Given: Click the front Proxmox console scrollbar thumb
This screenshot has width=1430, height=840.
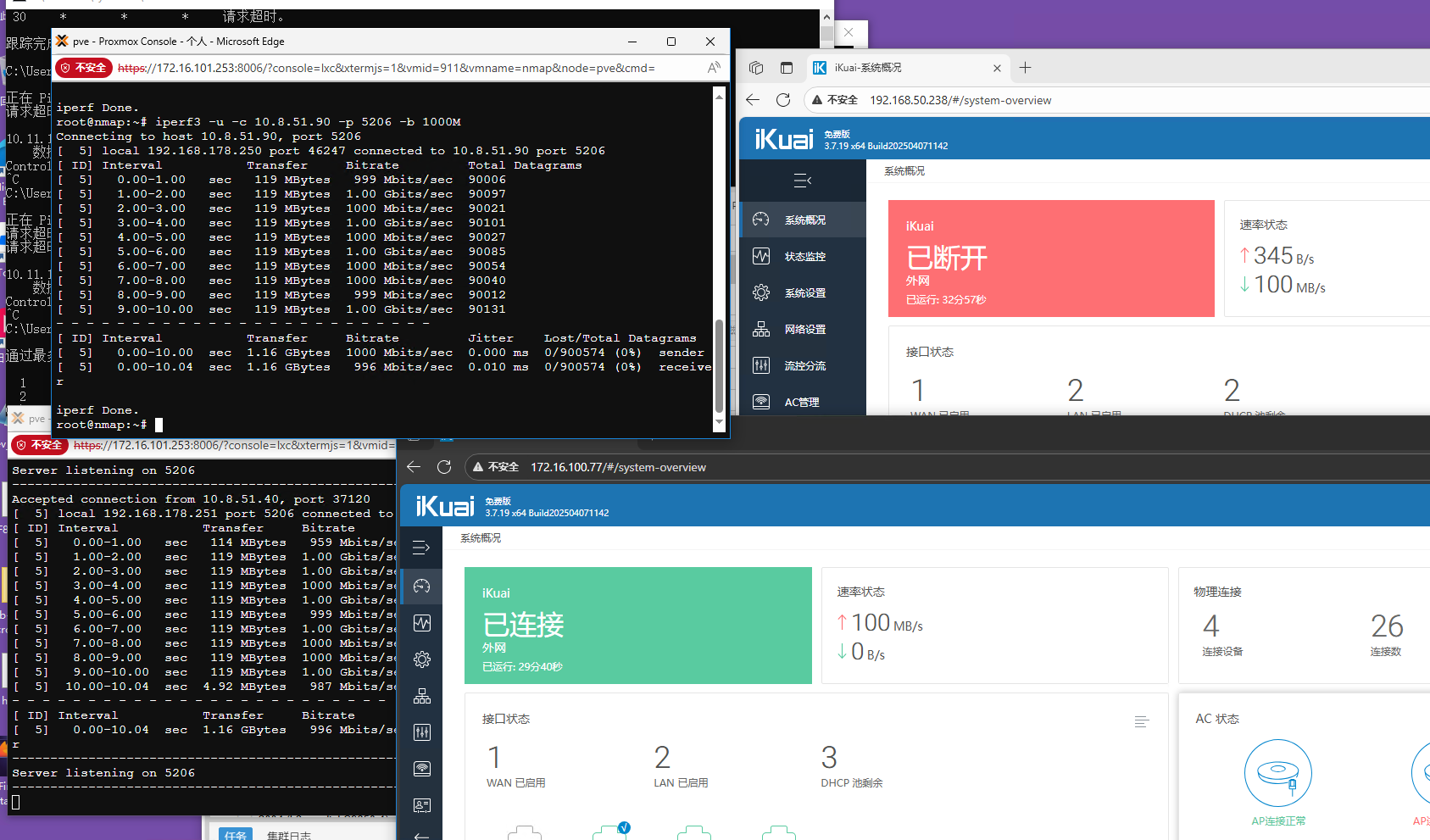Looking at the screenshot, I should tap(720, 365).
